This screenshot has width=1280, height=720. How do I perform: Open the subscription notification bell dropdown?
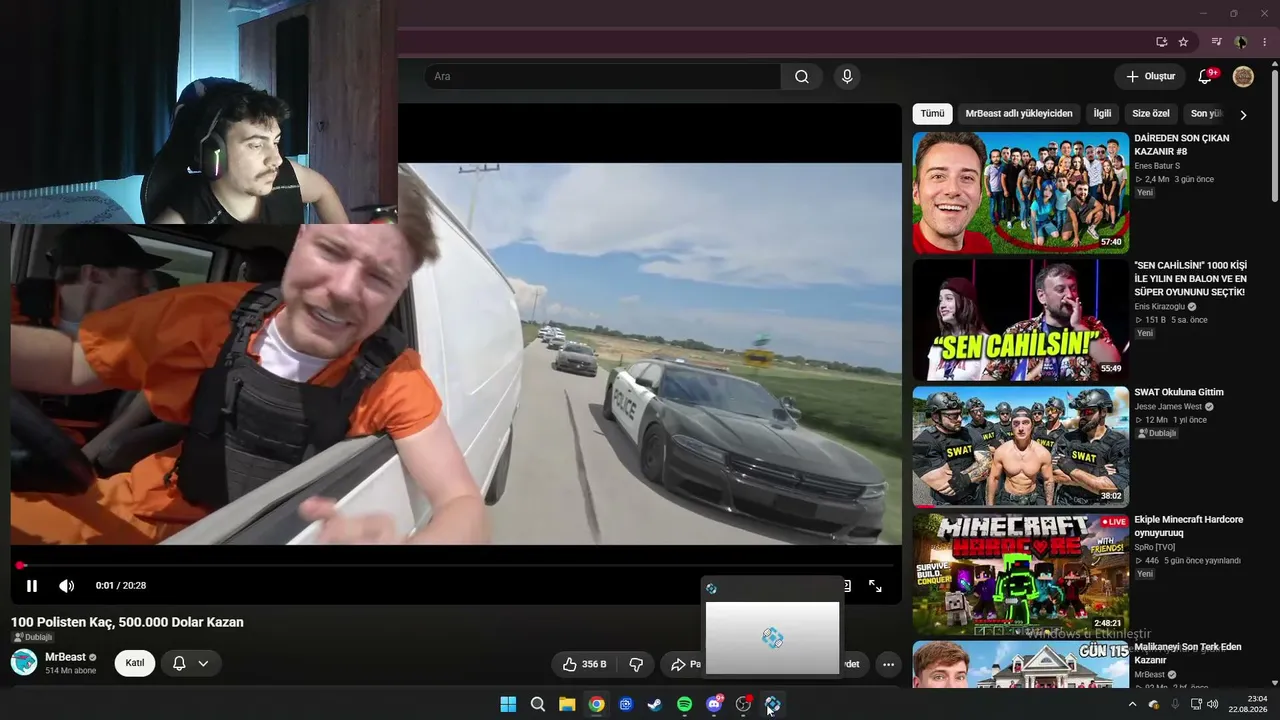tap(191, 663)
